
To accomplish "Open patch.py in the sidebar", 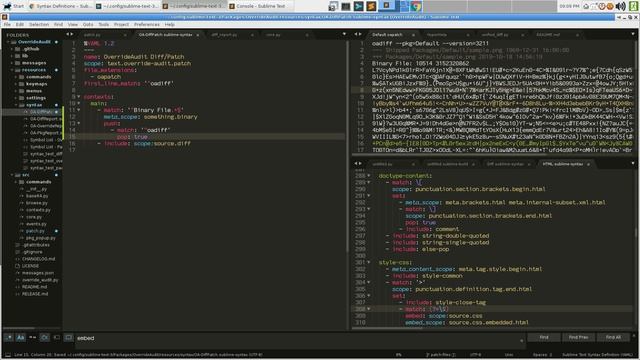I will tap(36, 231).
